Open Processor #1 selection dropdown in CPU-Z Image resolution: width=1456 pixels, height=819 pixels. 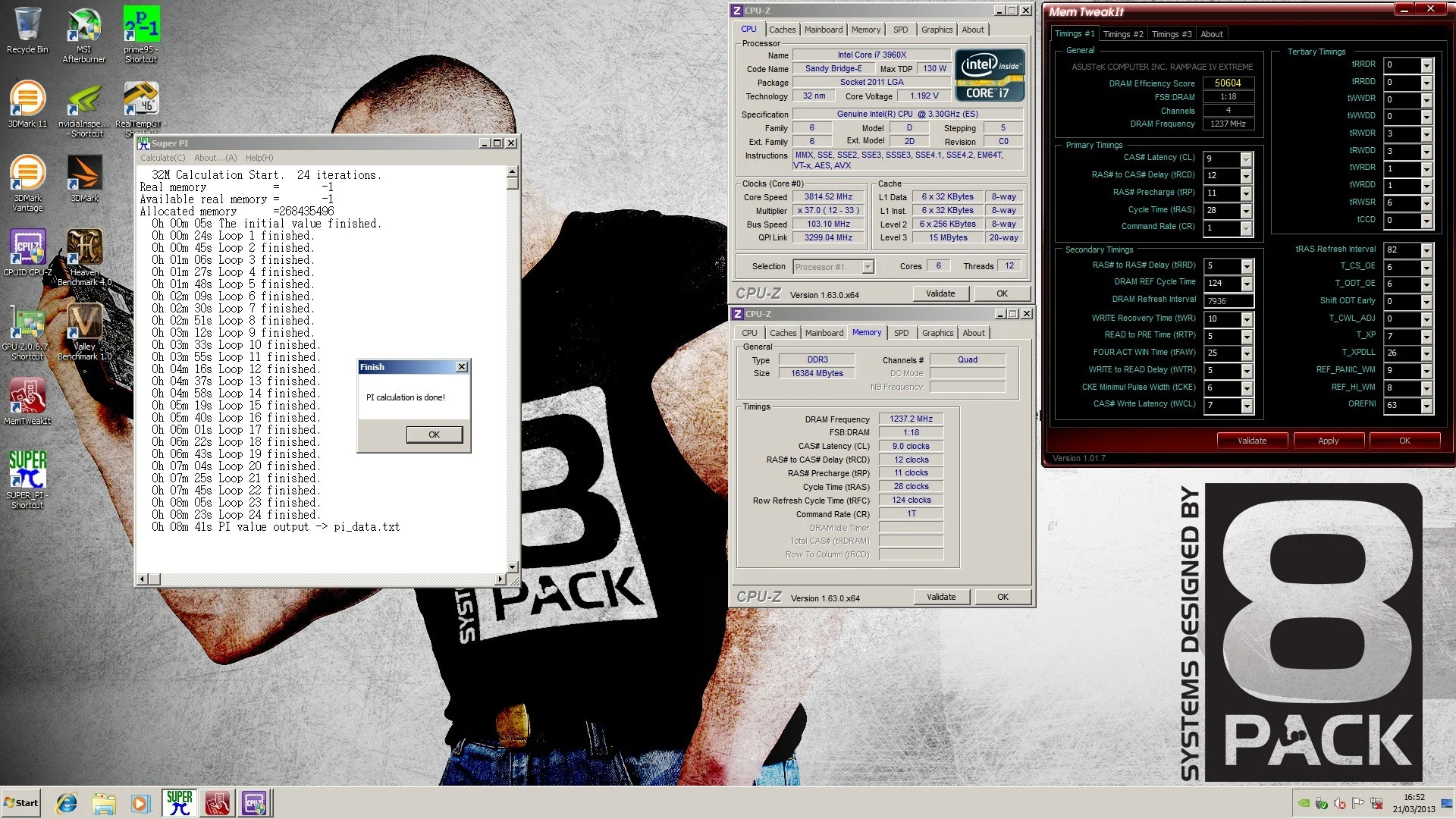(x=868, y=267)
